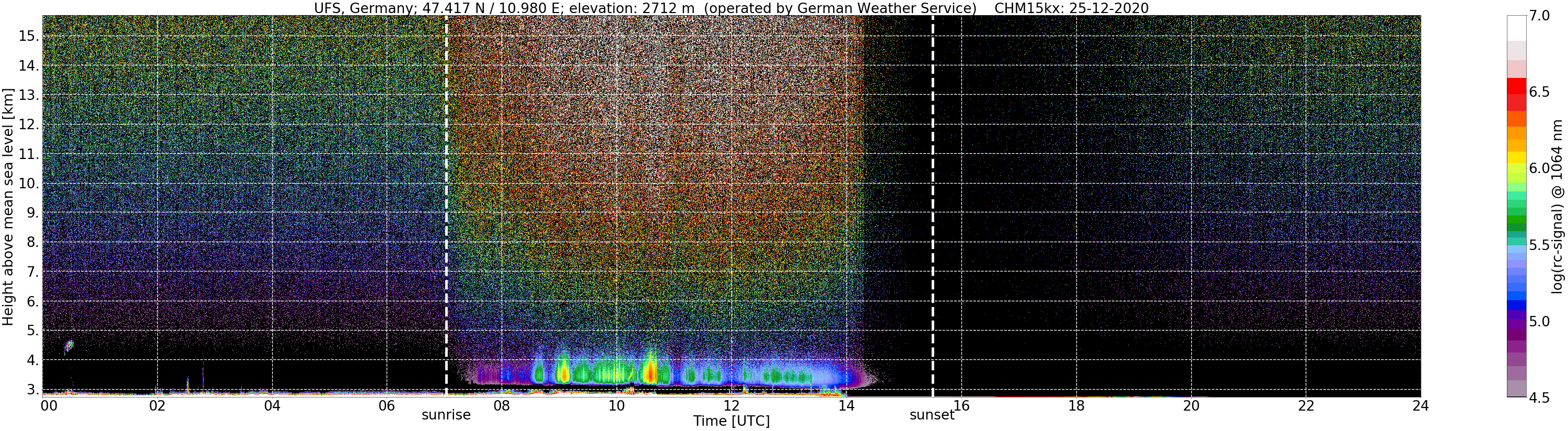Click the plot title with UFS, Germany
This screenshot has width=1568, height=431.
point(731,8)
